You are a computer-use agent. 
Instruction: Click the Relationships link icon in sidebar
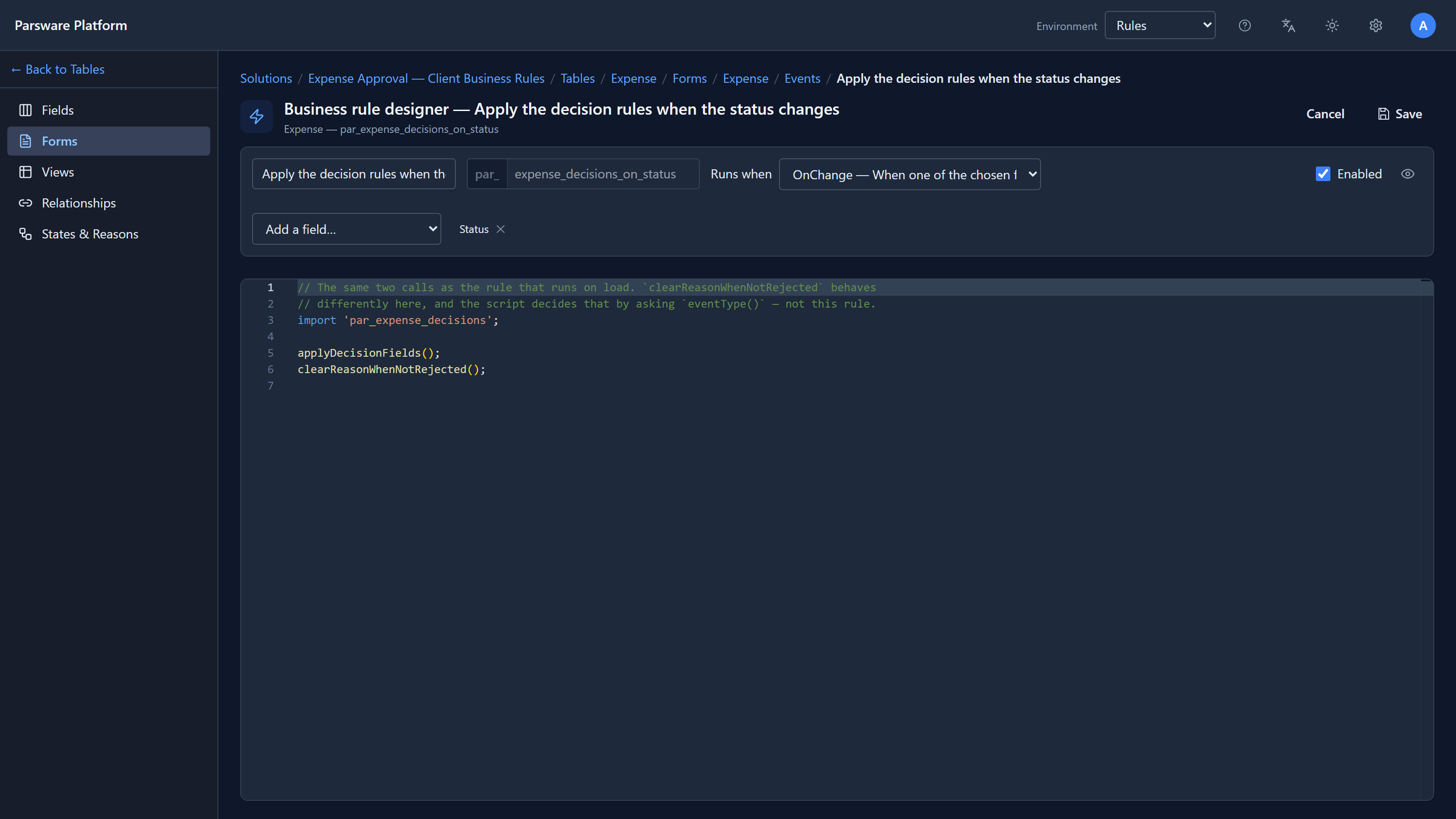click(25, 203)
